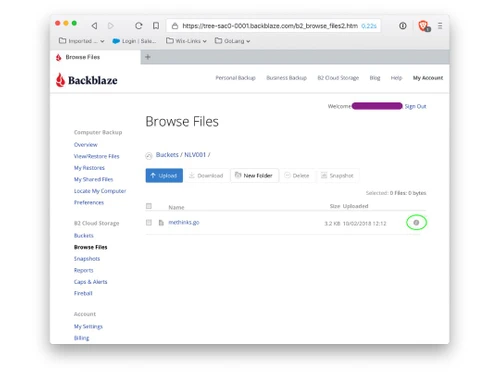Open the methinks.go file link
This screenshot has width=500, height=375.
click(x=184, y=222)
